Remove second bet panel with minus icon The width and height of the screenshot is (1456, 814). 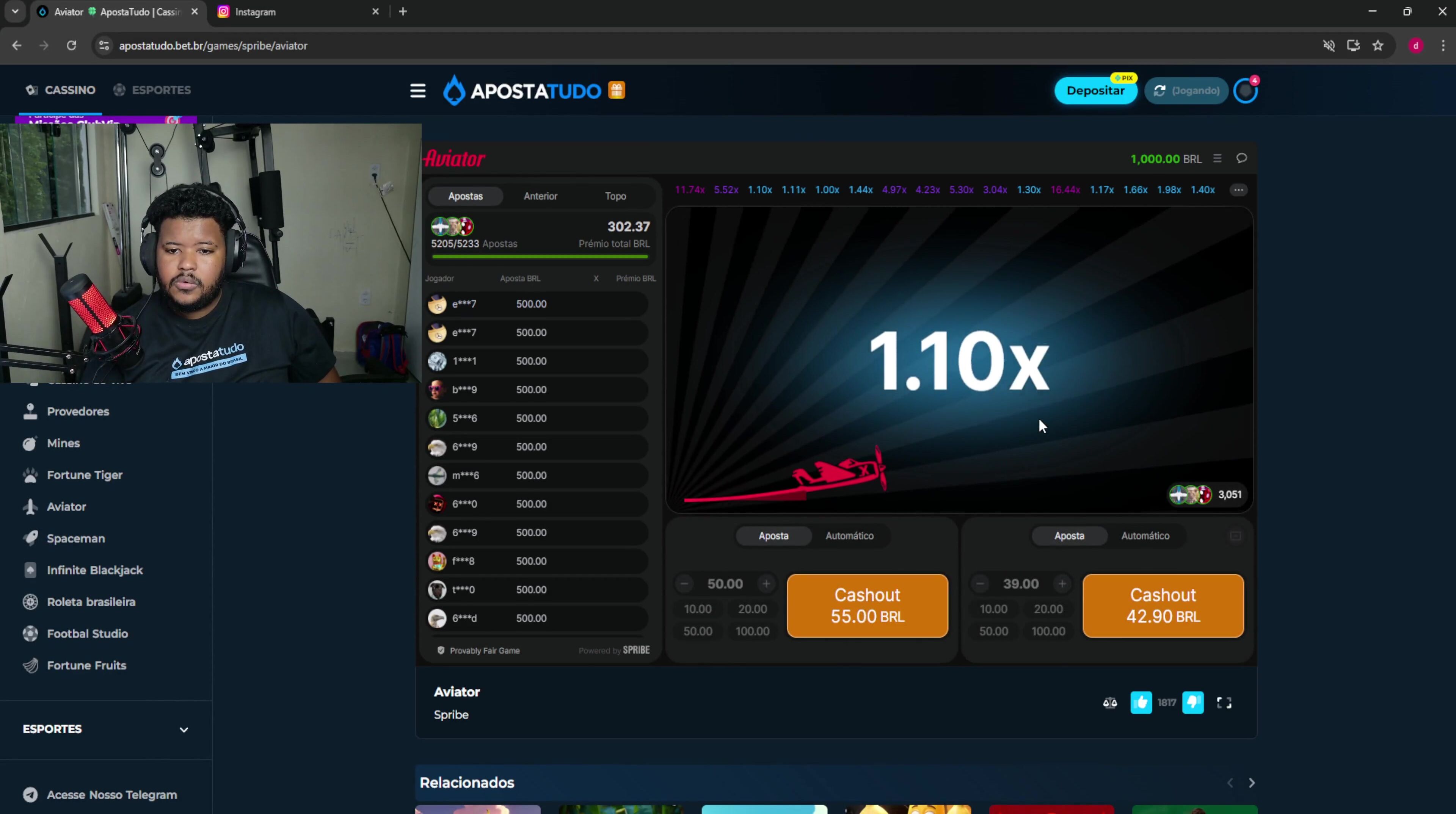tap(1236, 535)
